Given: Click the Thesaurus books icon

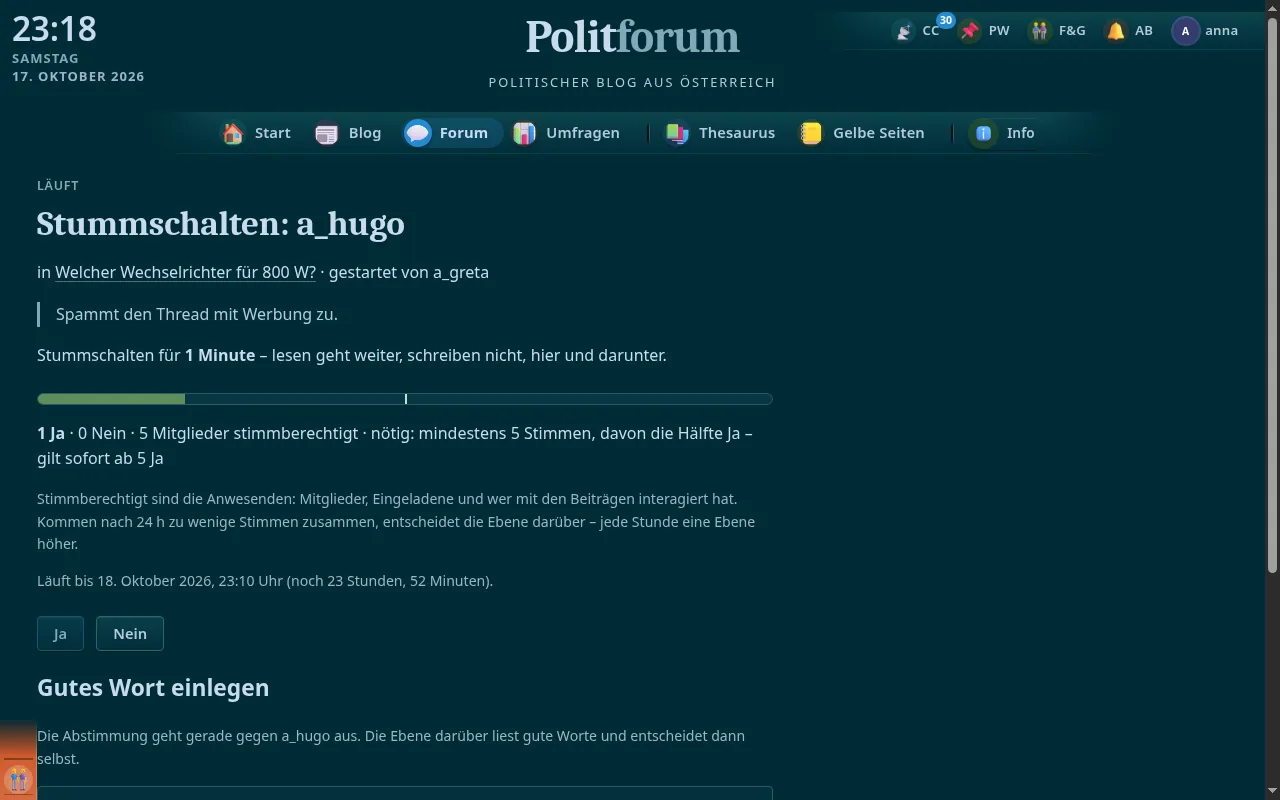Looking at the screenshot, I should pyautogui.click(x=677, y=133).
